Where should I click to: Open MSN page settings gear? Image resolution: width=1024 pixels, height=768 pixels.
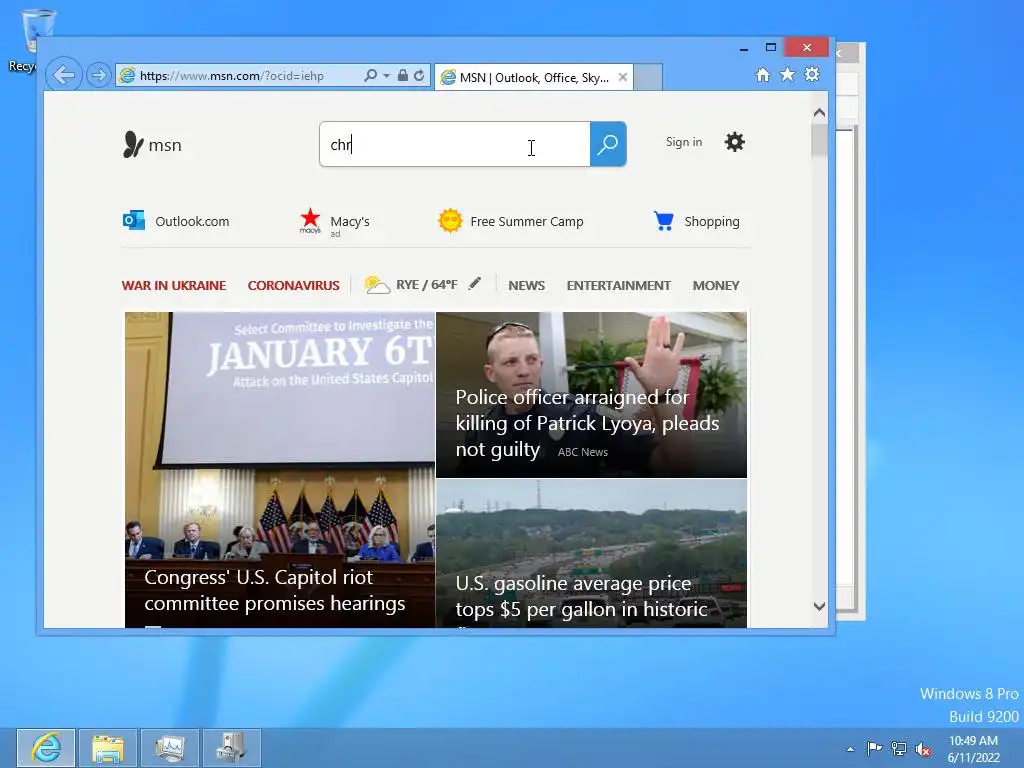coord(735,142)
